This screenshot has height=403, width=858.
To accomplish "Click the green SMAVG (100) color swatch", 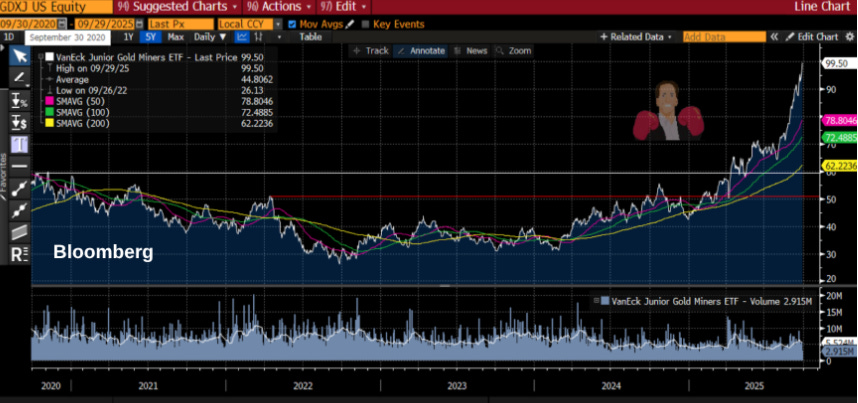I will [50, 113].
